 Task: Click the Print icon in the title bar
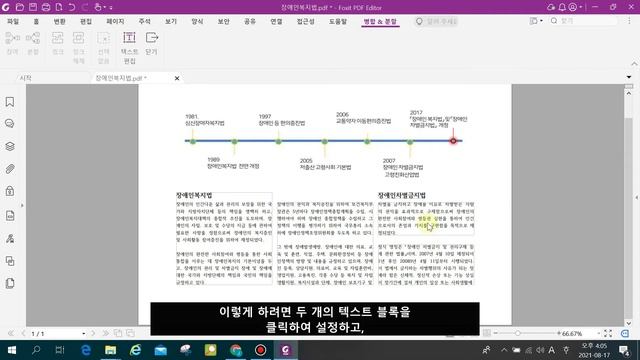46,7
